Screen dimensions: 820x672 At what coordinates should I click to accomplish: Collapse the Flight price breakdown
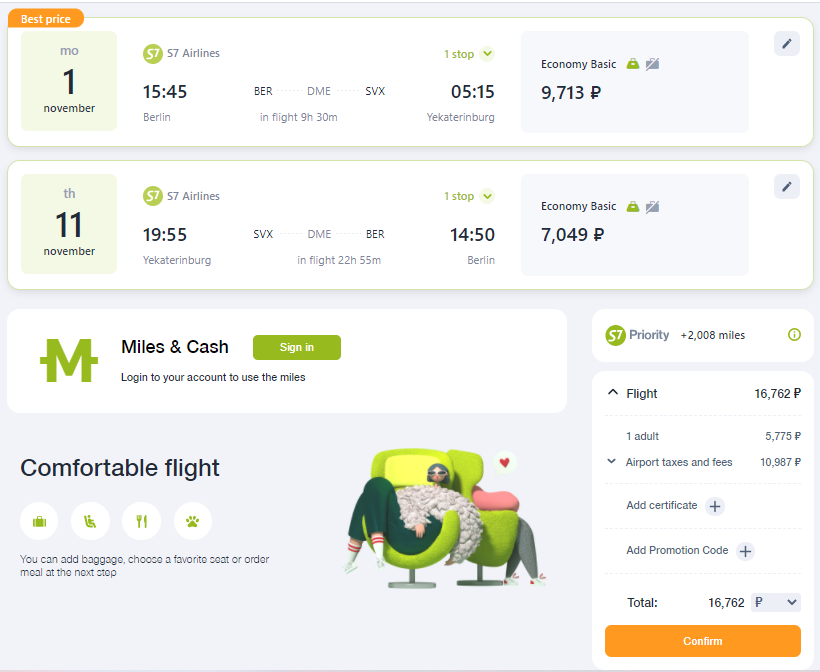(613, 393)
